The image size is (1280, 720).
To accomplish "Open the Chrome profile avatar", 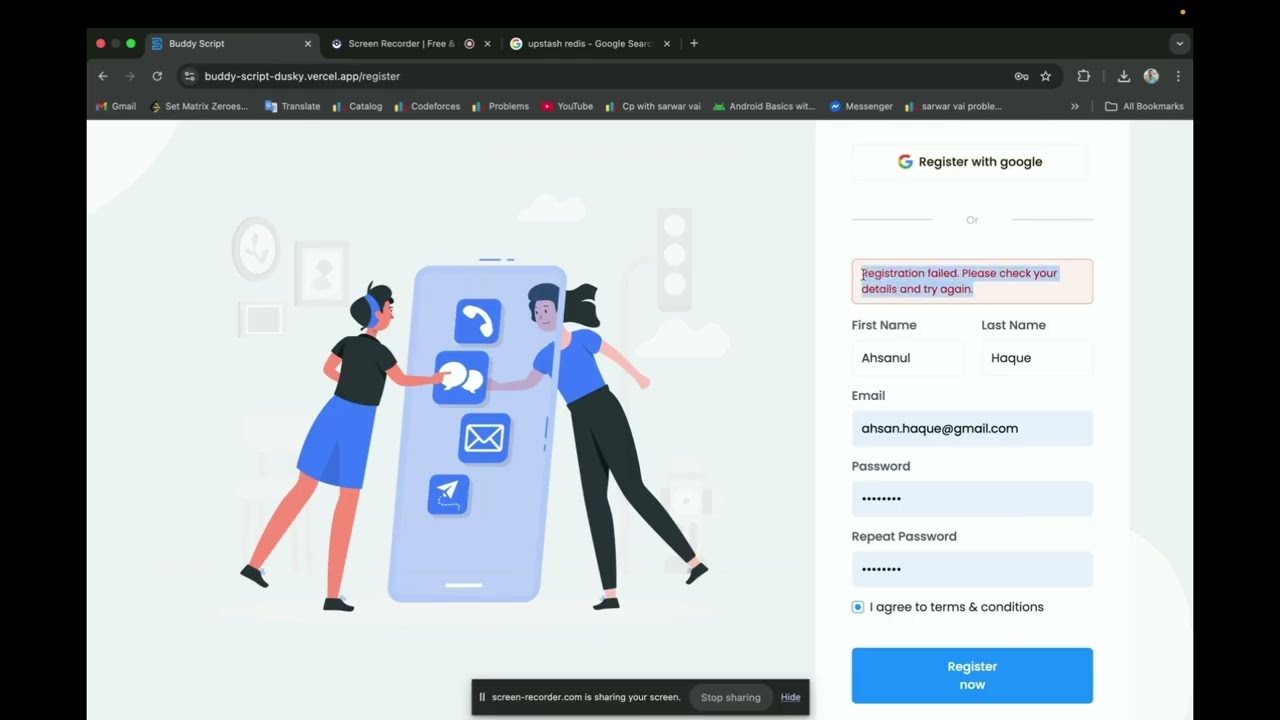I will [x=1151, y=76].
